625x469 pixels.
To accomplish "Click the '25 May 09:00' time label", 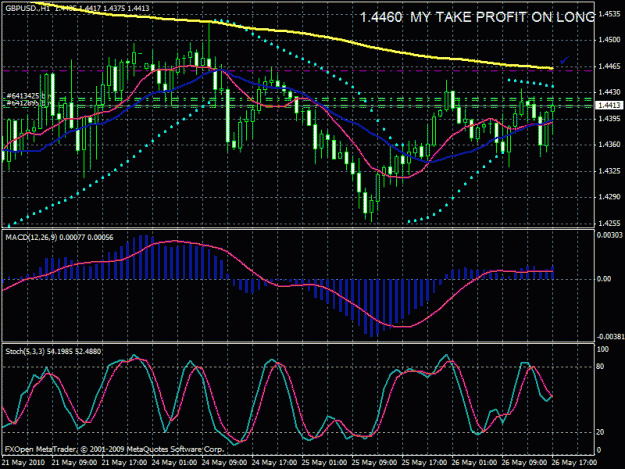I will point(374,463).
